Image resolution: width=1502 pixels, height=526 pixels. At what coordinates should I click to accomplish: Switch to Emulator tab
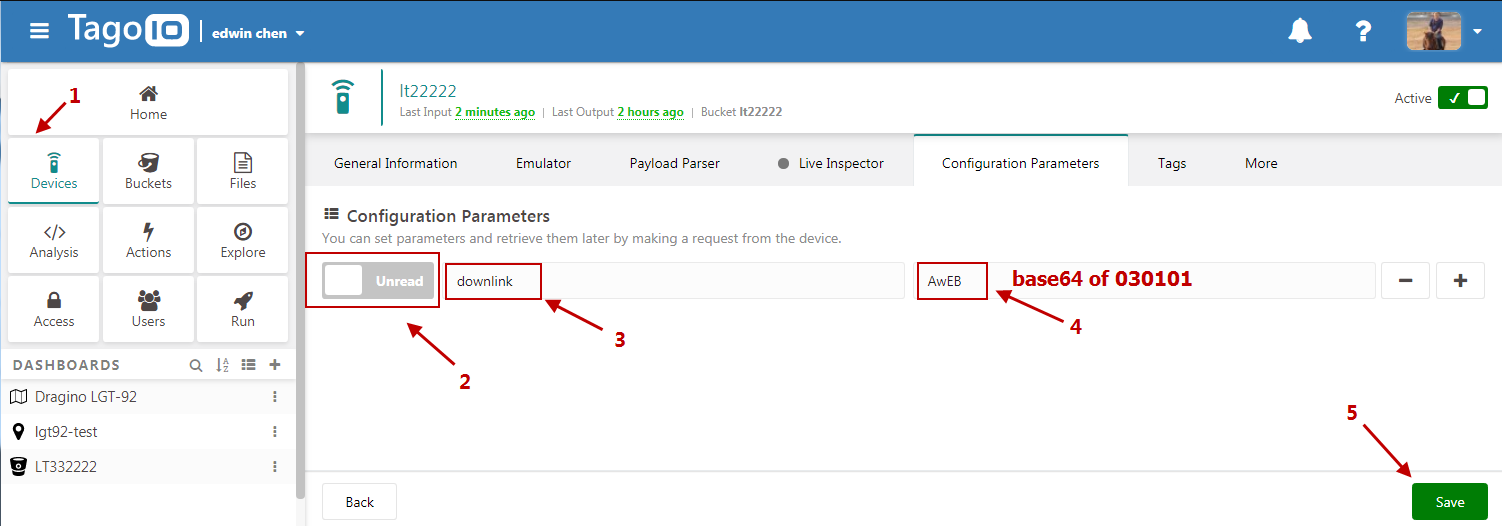[x=544, y=163]
